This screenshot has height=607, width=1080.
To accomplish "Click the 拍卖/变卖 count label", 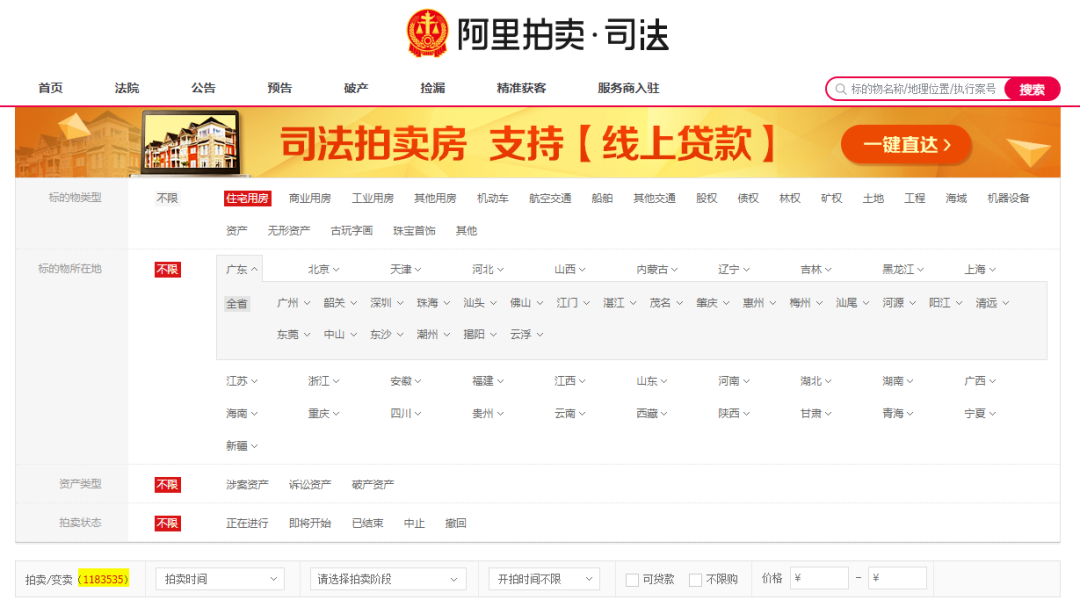I will pos(76,579).
